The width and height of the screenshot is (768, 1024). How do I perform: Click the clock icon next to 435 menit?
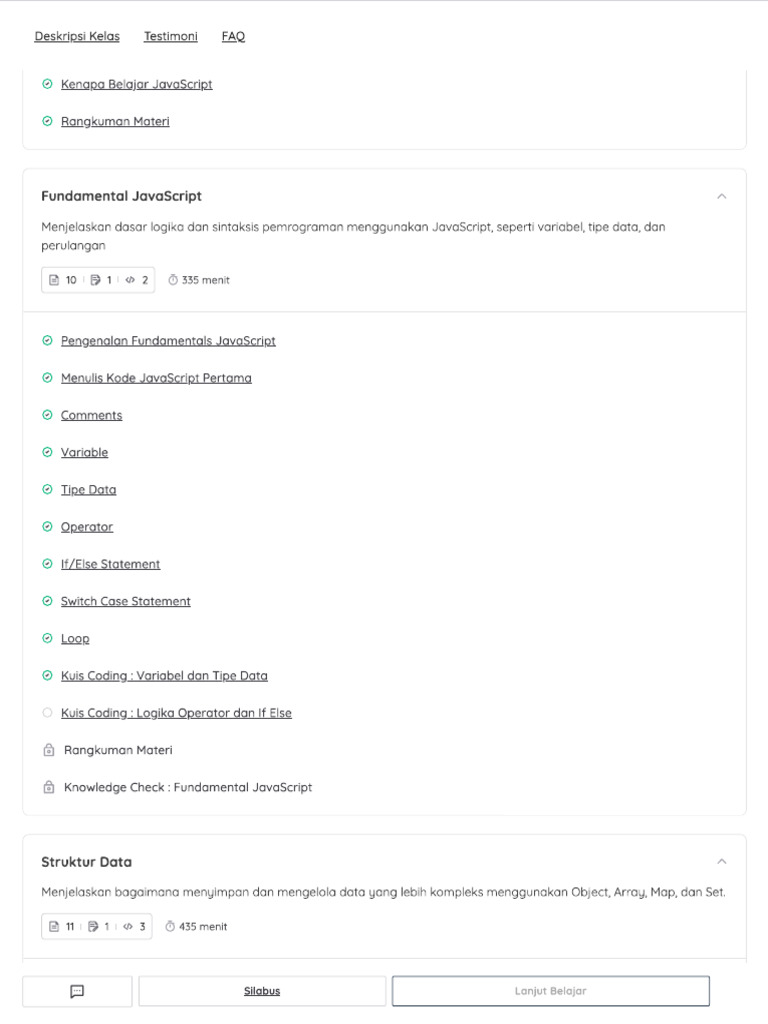(x=170, y=927)
